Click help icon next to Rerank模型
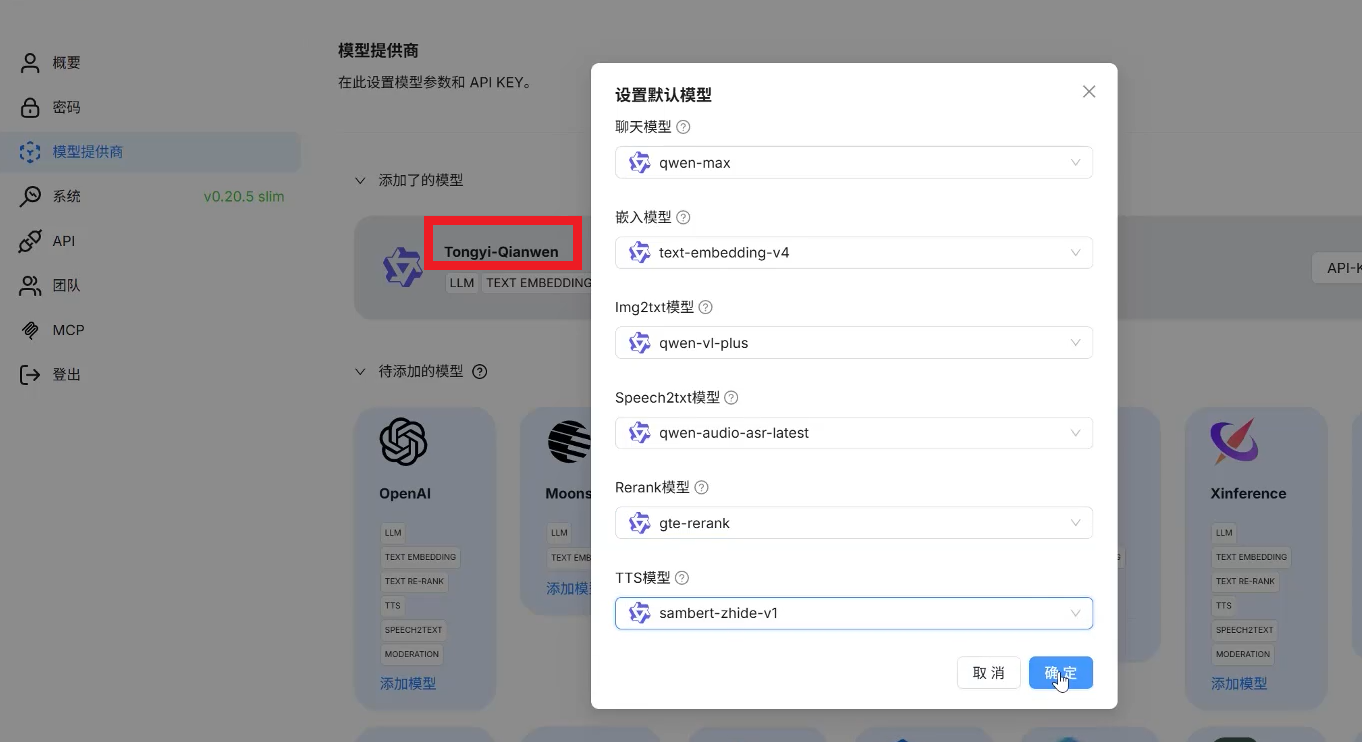 pos(701,487)
